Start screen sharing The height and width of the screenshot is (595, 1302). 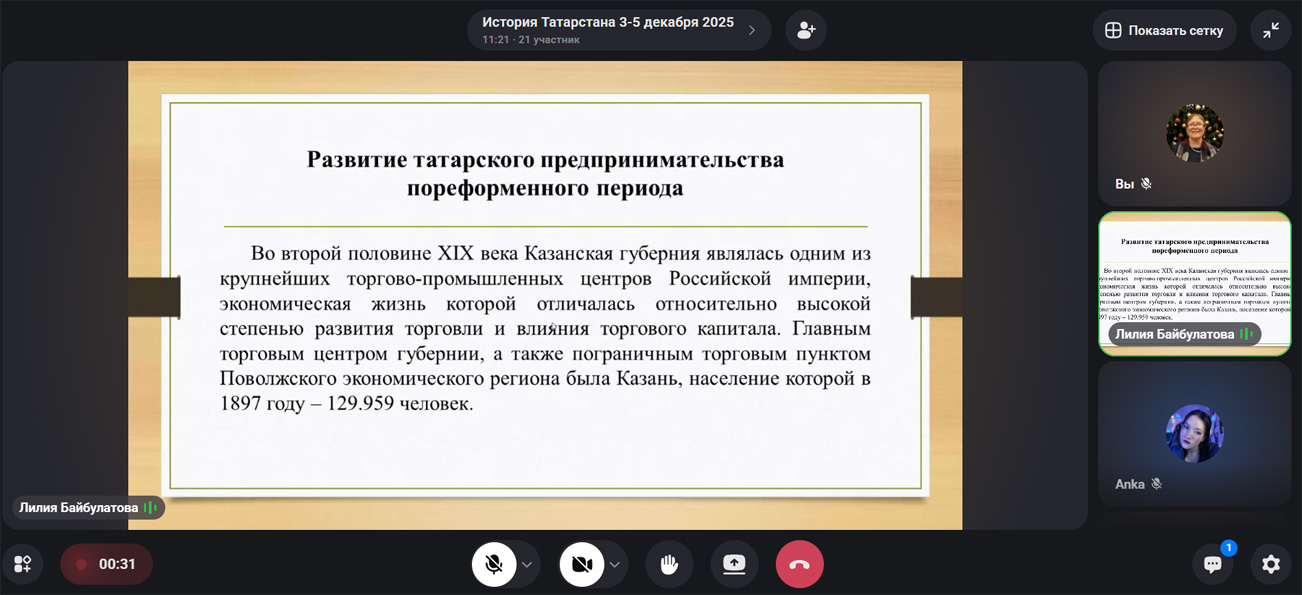tap(734, 564)
